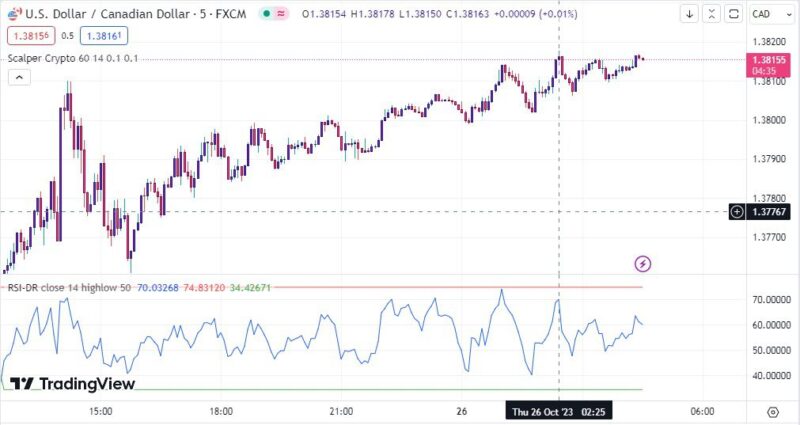Click the red RSI value 74.83120
Viewport: 800px width, 425px height.
[x=204, y=288]
